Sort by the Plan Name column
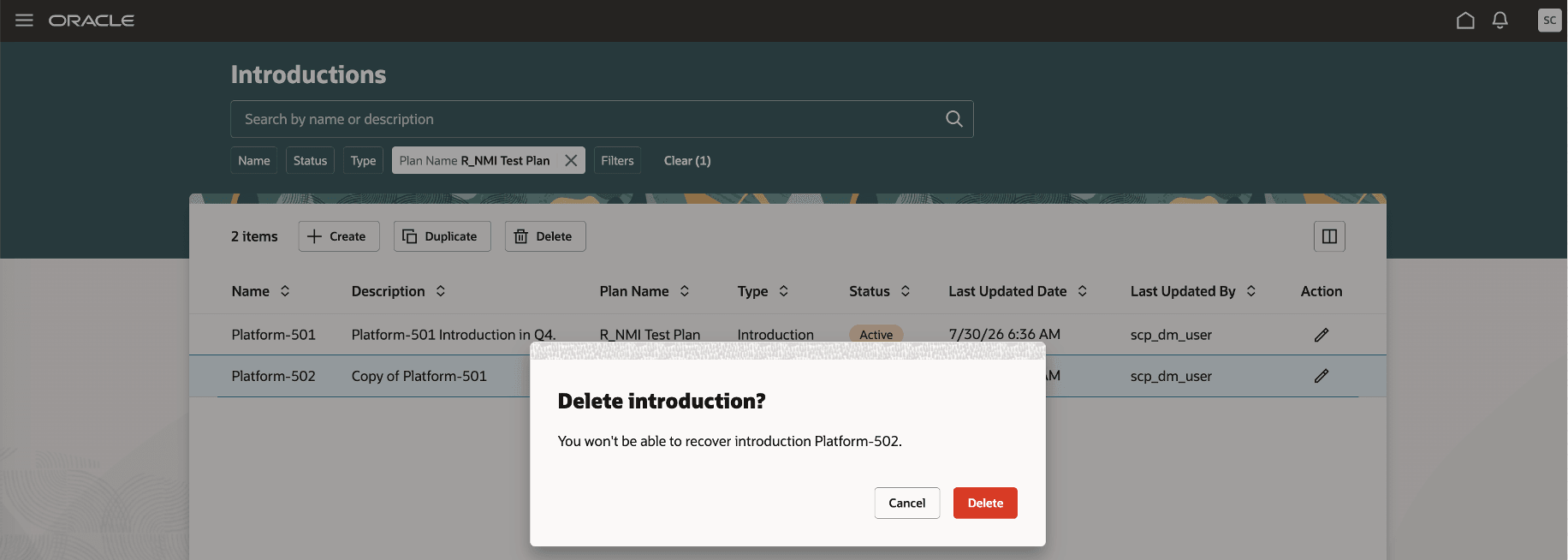 [685, 291]
